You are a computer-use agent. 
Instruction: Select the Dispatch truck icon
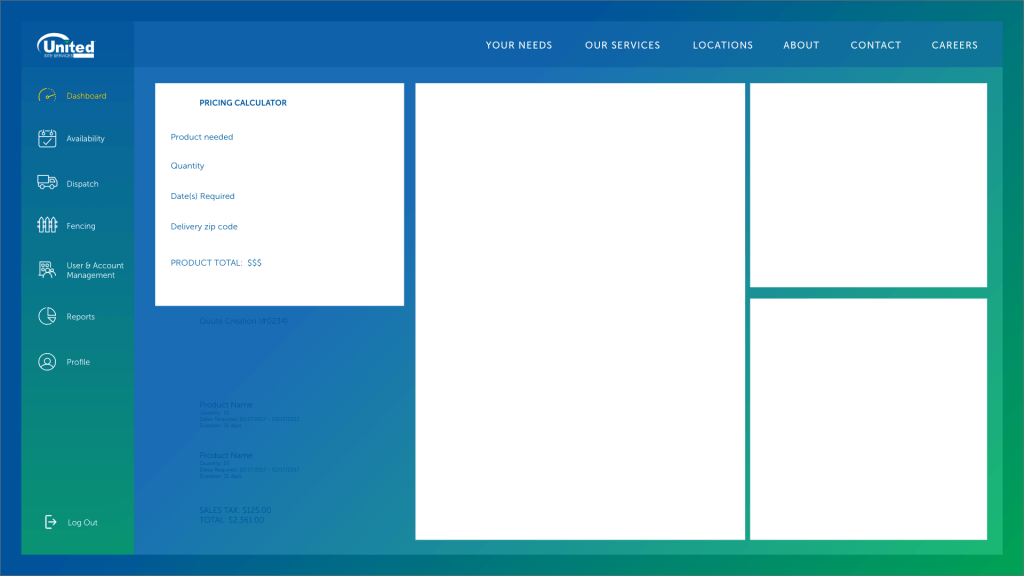click(x=47, y=183)
